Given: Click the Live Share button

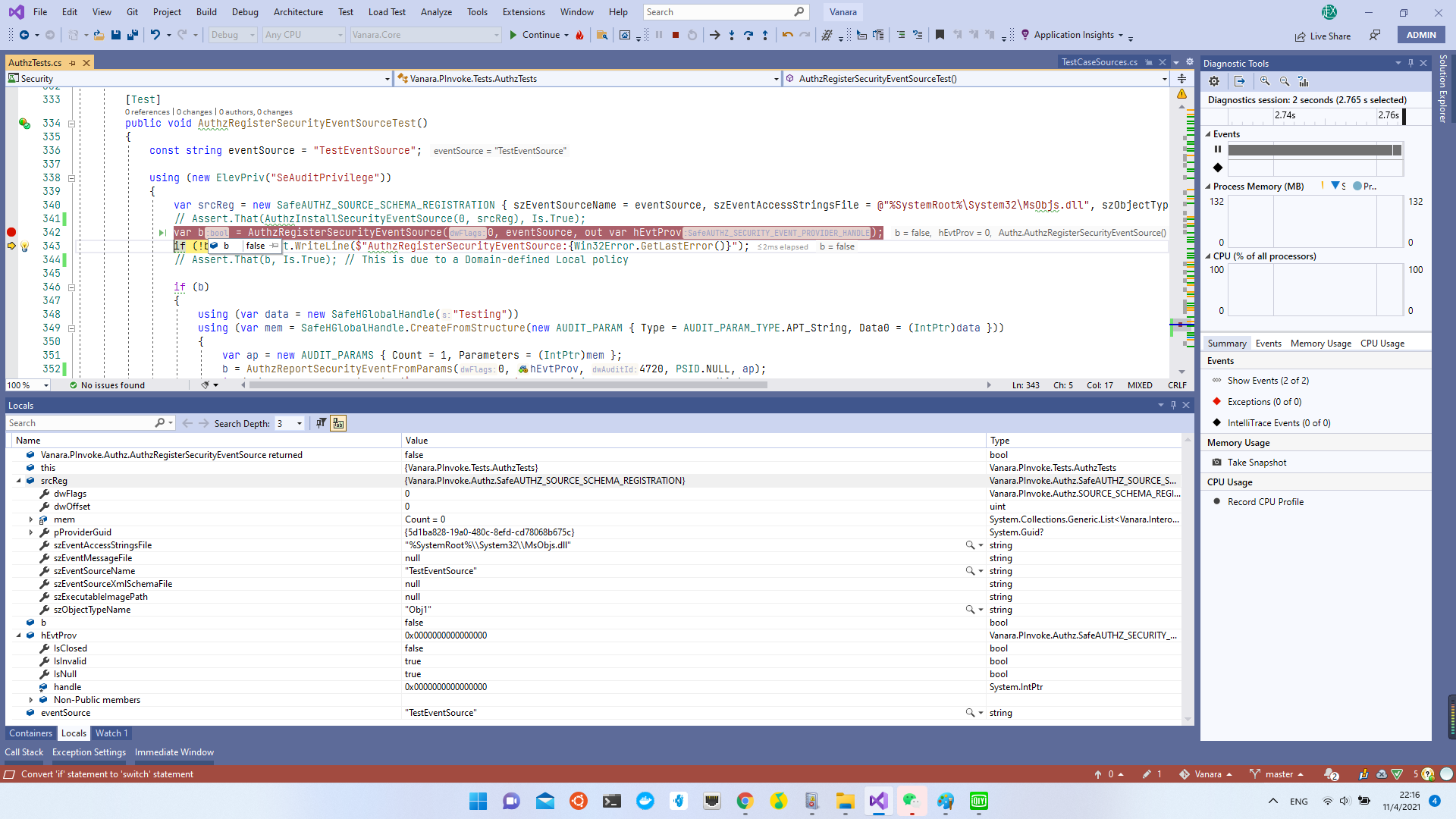Looking at the screenshot, I should pos(1323,36).
